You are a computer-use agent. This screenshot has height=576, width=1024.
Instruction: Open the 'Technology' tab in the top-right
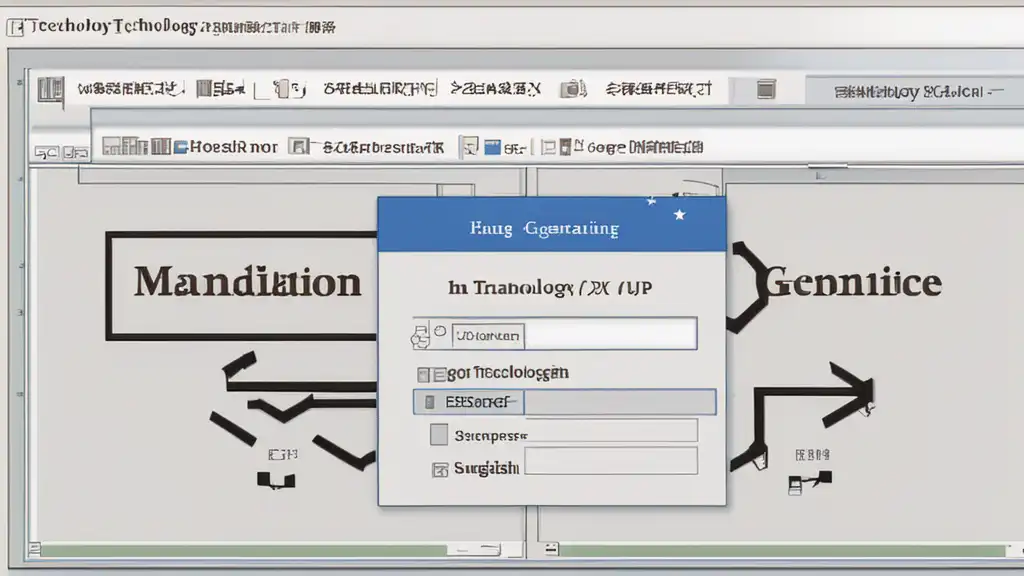coord(916,91)
